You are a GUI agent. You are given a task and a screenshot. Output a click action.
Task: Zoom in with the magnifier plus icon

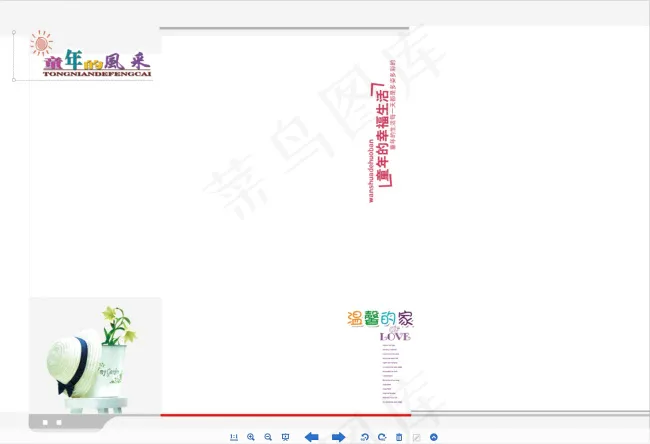(251, 437)
